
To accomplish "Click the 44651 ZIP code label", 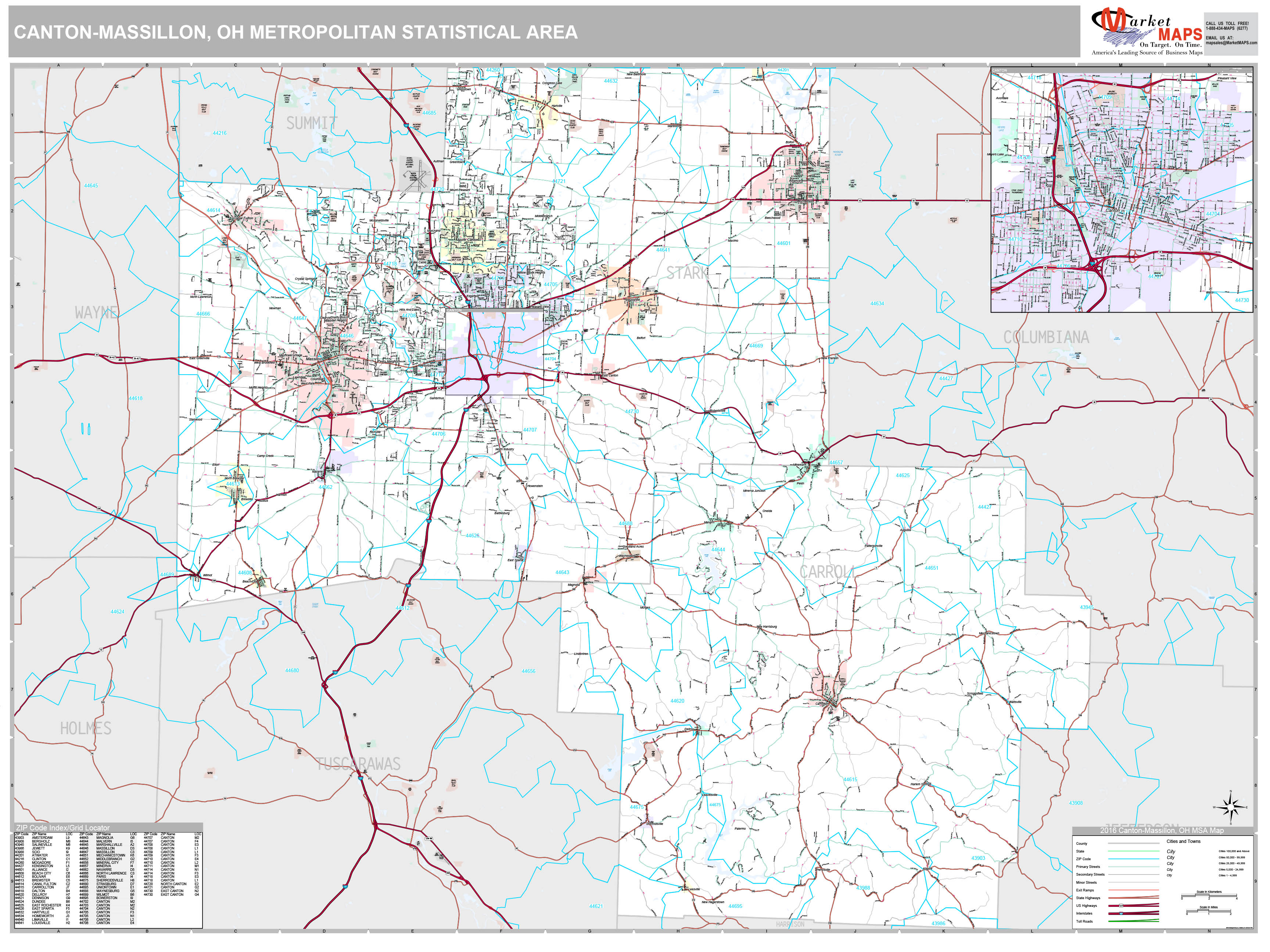I will [931, 568].
